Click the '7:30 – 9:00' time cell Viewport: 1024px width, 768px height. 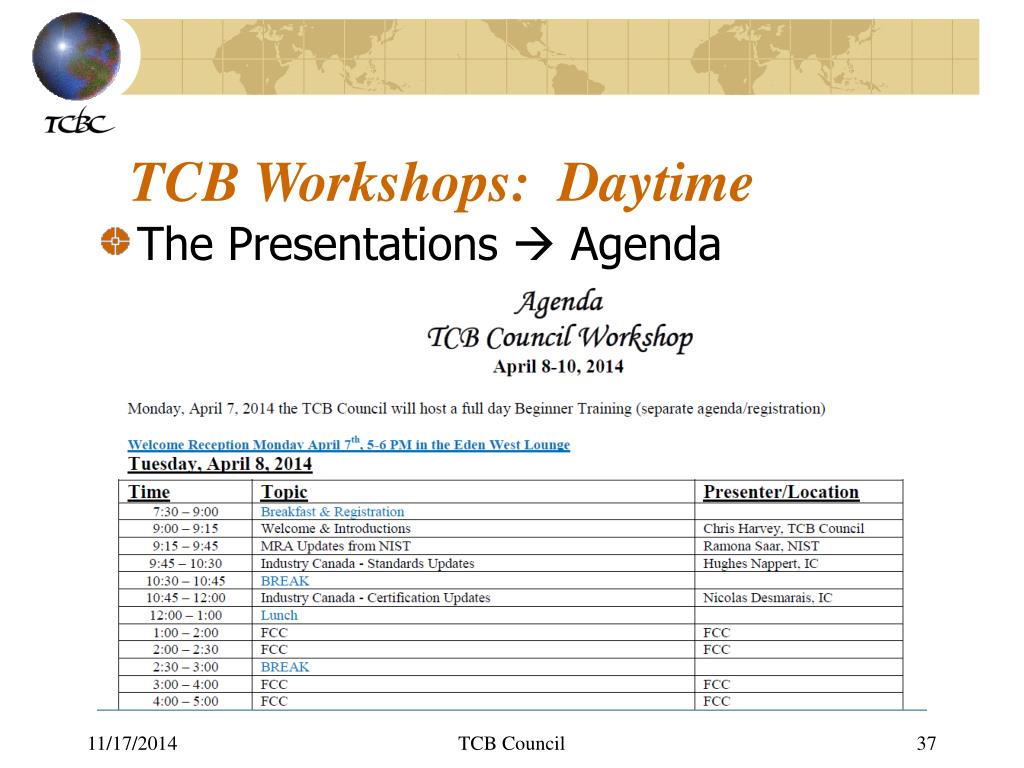(x=185, y=511)
